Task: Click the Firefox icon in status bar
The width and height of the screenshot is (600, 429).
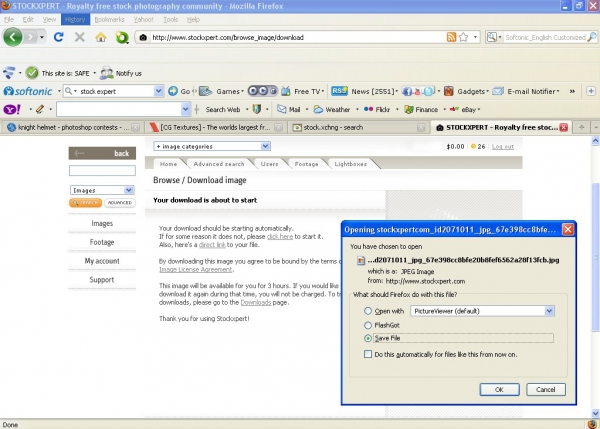Action: pyautogui.click(x=592, y=424)
